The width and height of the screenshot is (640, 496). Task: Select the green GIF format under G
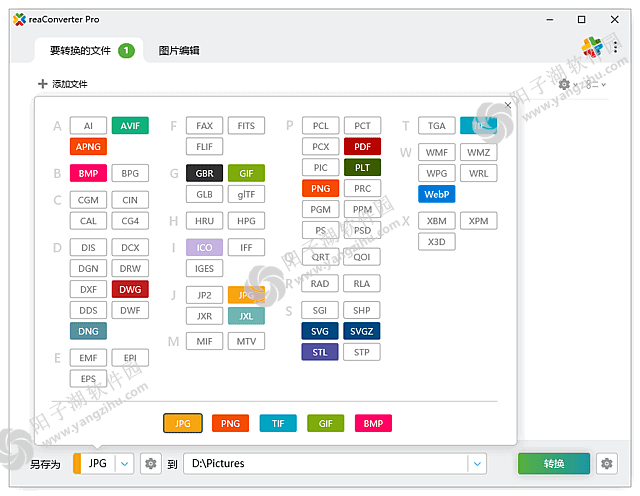[247, 173]
